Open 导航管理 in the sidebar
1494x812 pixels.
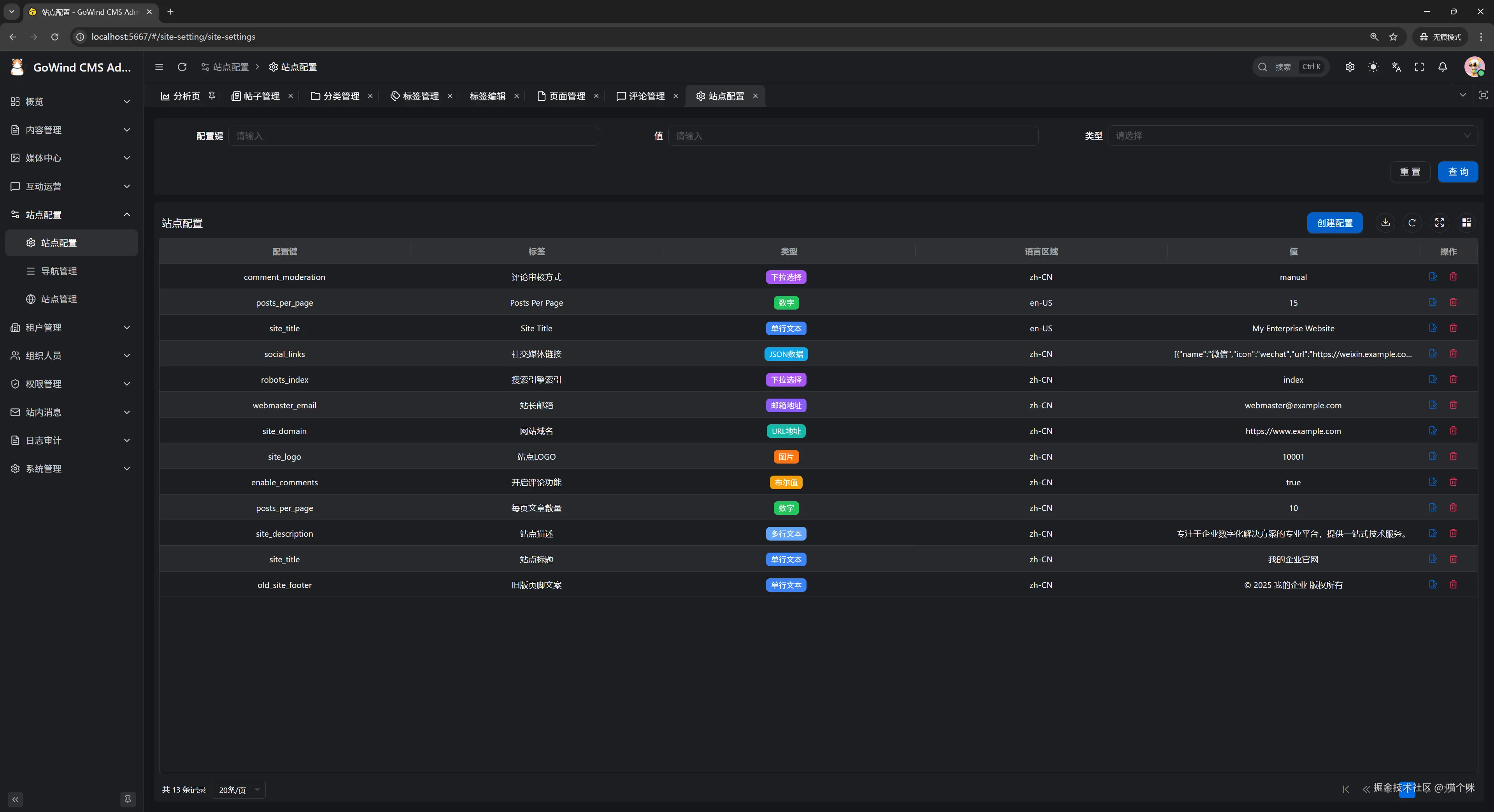coord(59,271)
